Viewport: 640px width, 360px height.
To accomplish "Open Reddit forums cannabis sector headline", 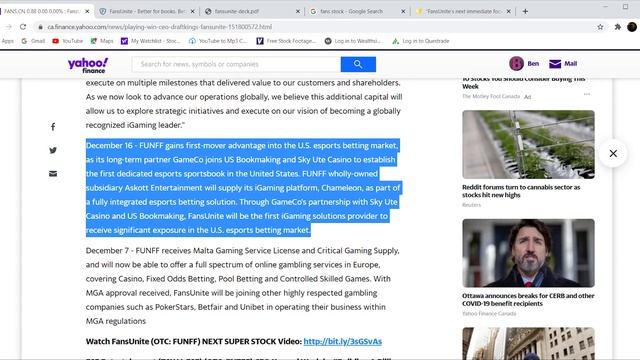I will click(x=521, y=191).
